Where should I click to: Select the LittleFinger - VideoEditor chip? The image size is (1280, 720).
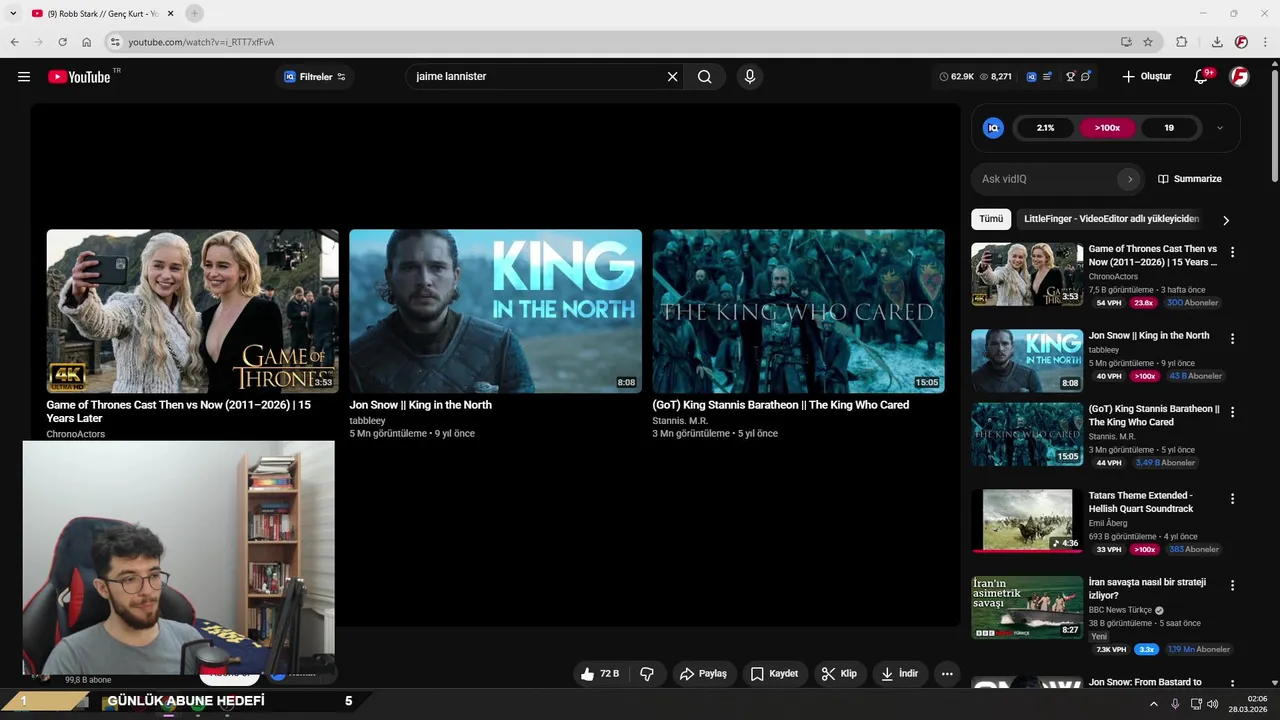click(1111, 219)
